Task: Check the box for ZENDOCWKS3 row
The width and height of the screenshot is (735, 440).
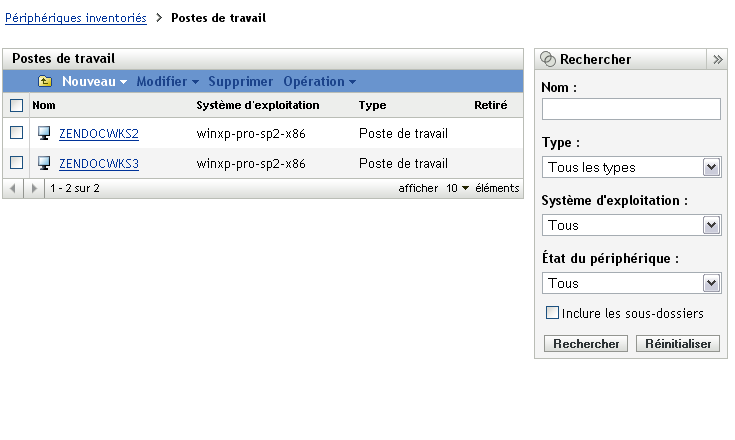Action: click(x=16, y=163)
